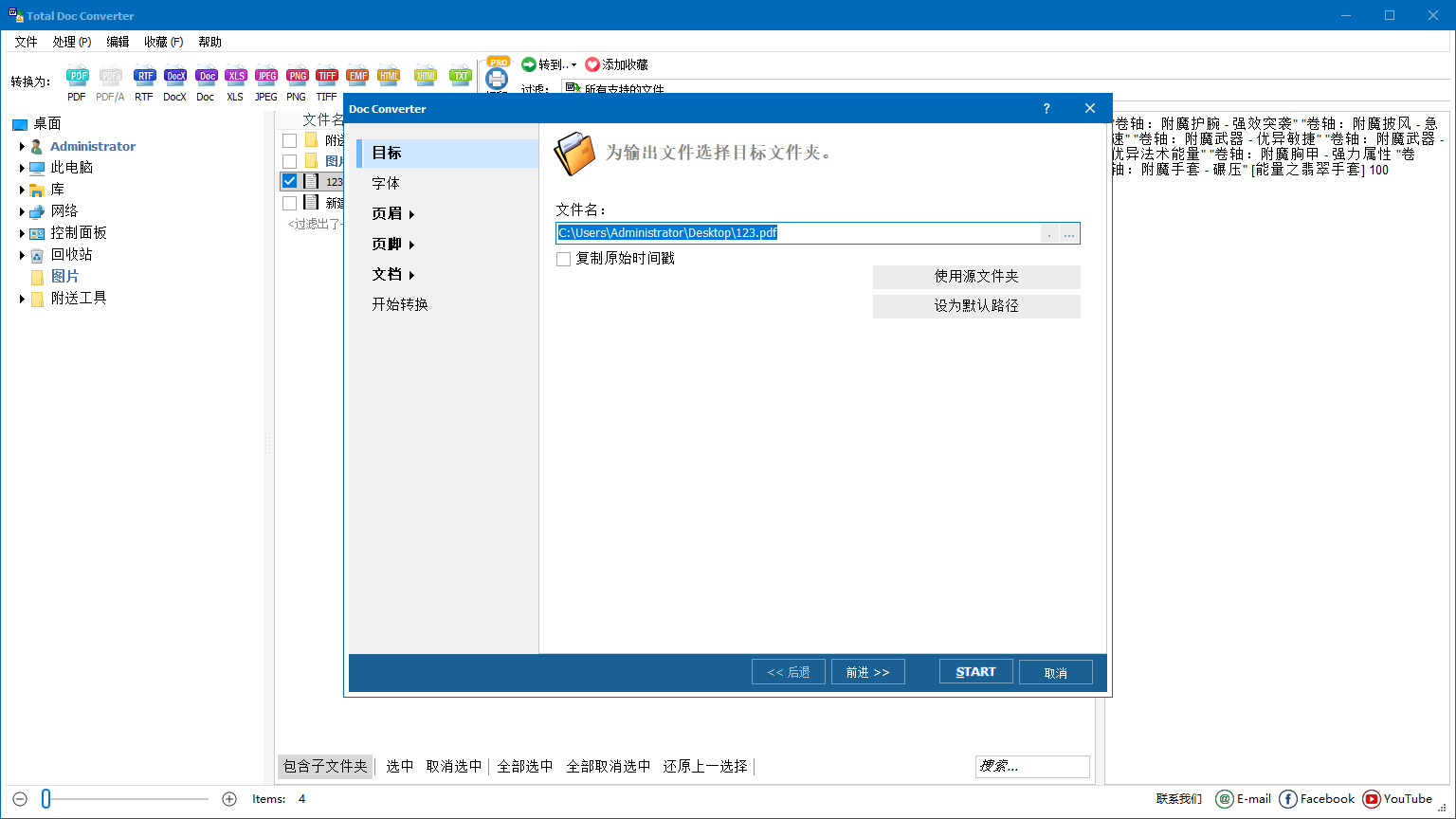This screenshot has height=819, width=1456.
Task: Select the TXT conversion format icon
Action: [x=460, y=76]
